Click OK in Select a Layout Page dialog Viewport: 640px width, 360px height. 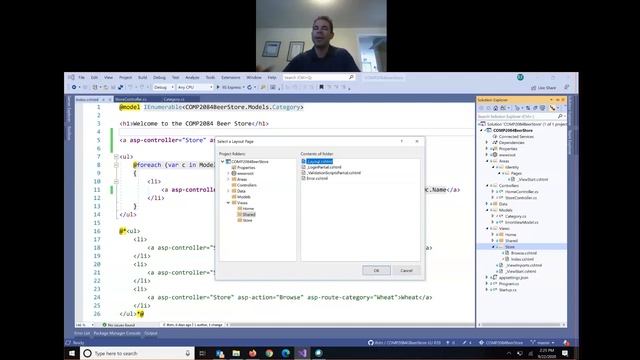[376, 270]
